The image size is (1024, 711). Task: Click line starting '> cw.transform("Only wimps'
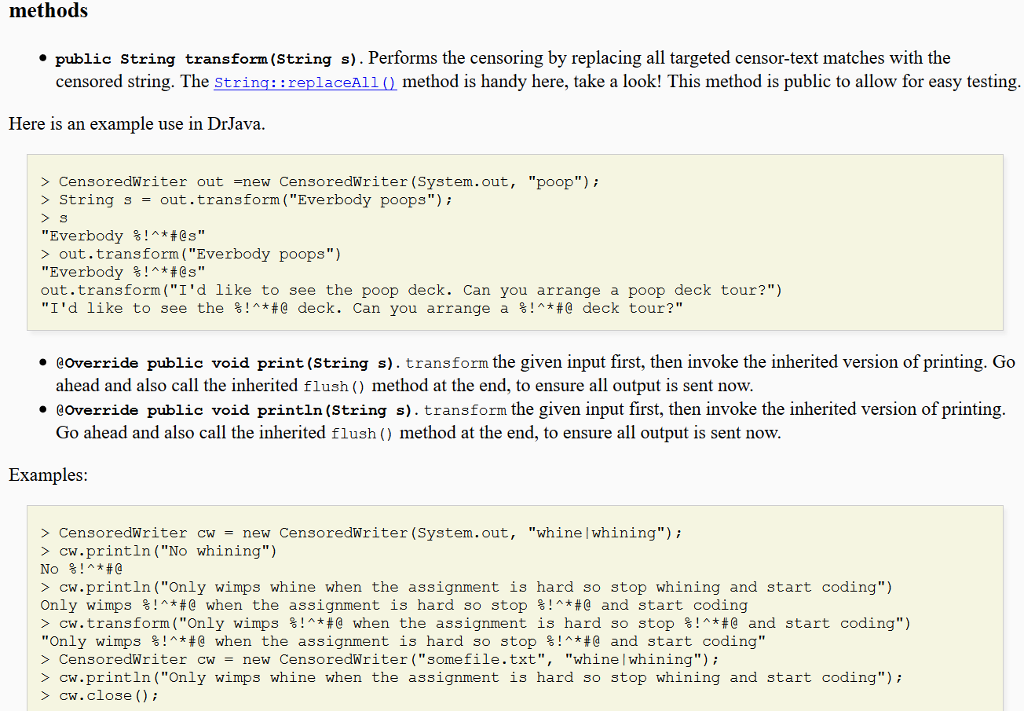[x=475, y=624]
